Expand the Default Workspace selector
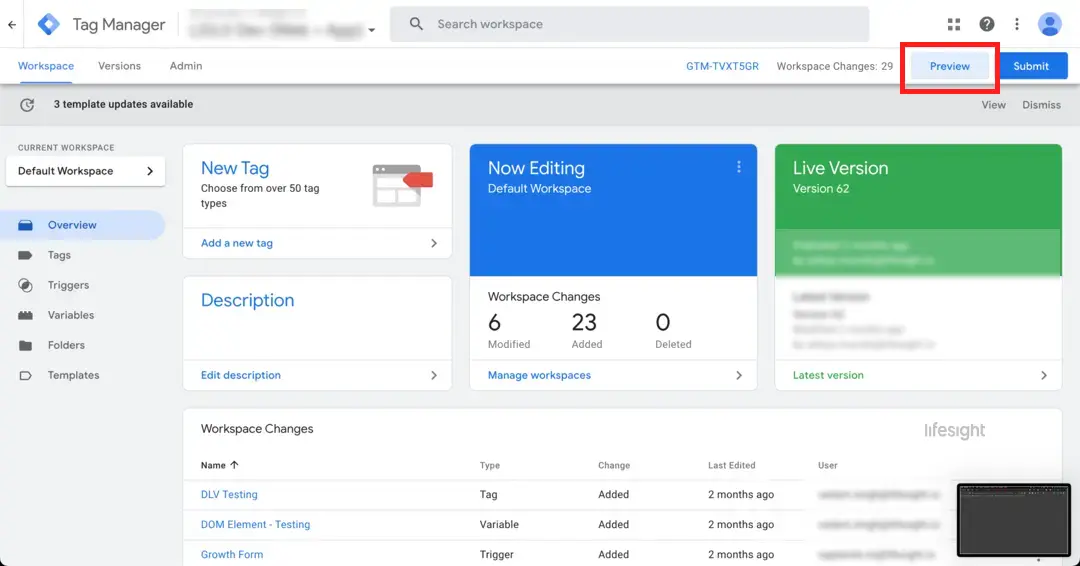Image resolution: width=1080 pixels, height=566 pixels. [85, 171]
